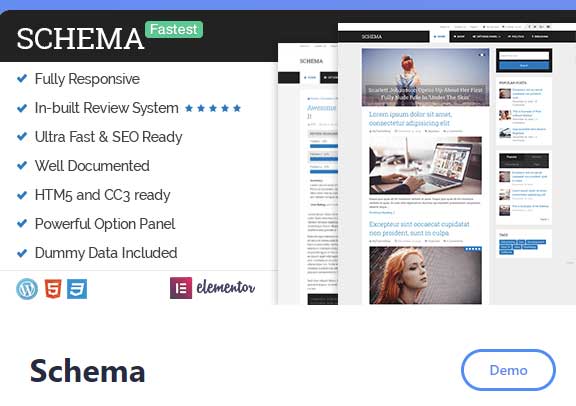Click the WordPress logo icon

point(27,289)
